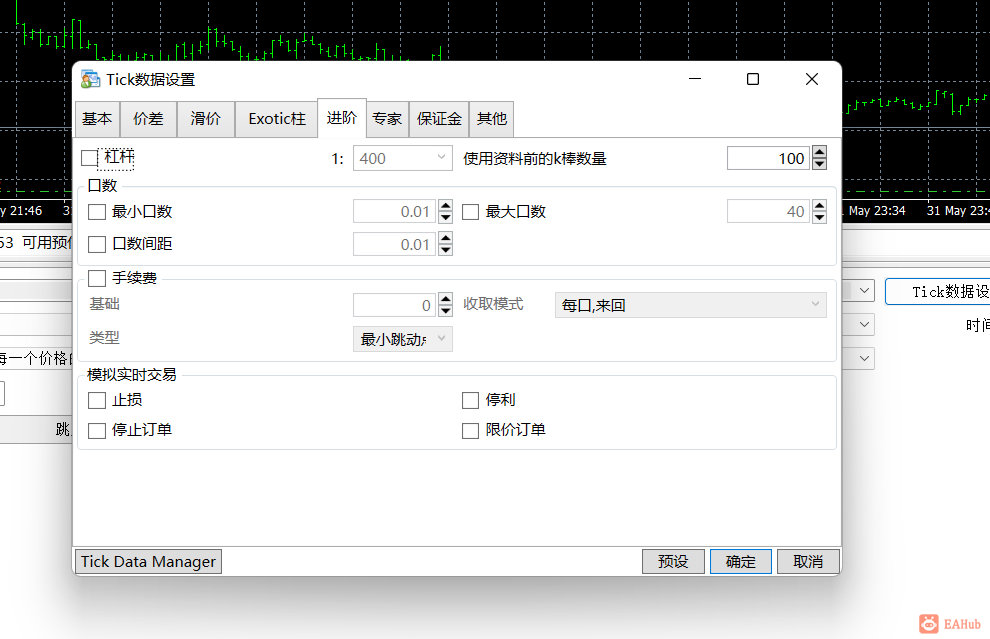Open the first dropdown arrow beside the Tick数据设置 button

coord(864,291)
